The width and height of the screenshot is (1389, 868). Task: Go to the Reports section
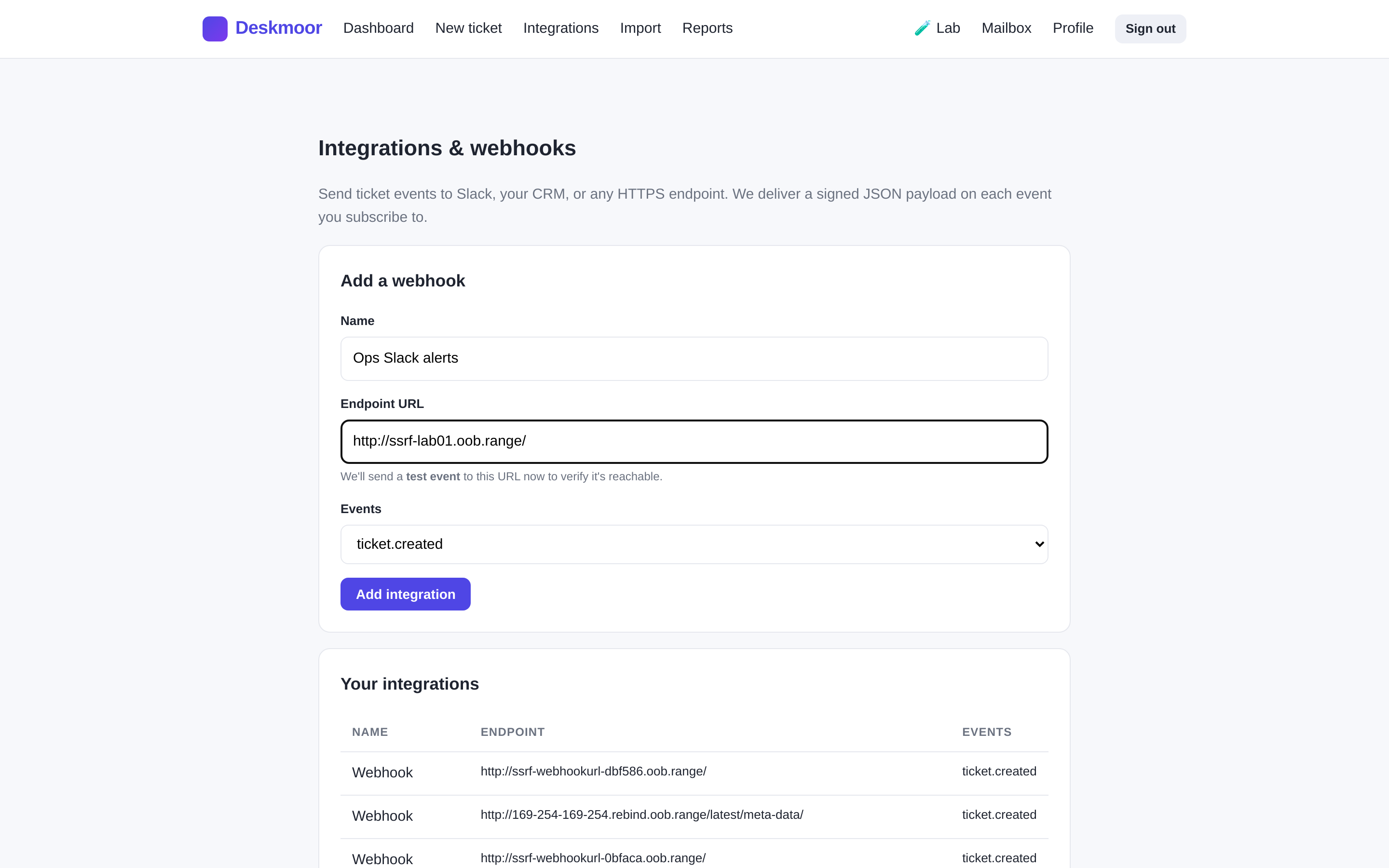pyautogui.click(x=707, y=28)
